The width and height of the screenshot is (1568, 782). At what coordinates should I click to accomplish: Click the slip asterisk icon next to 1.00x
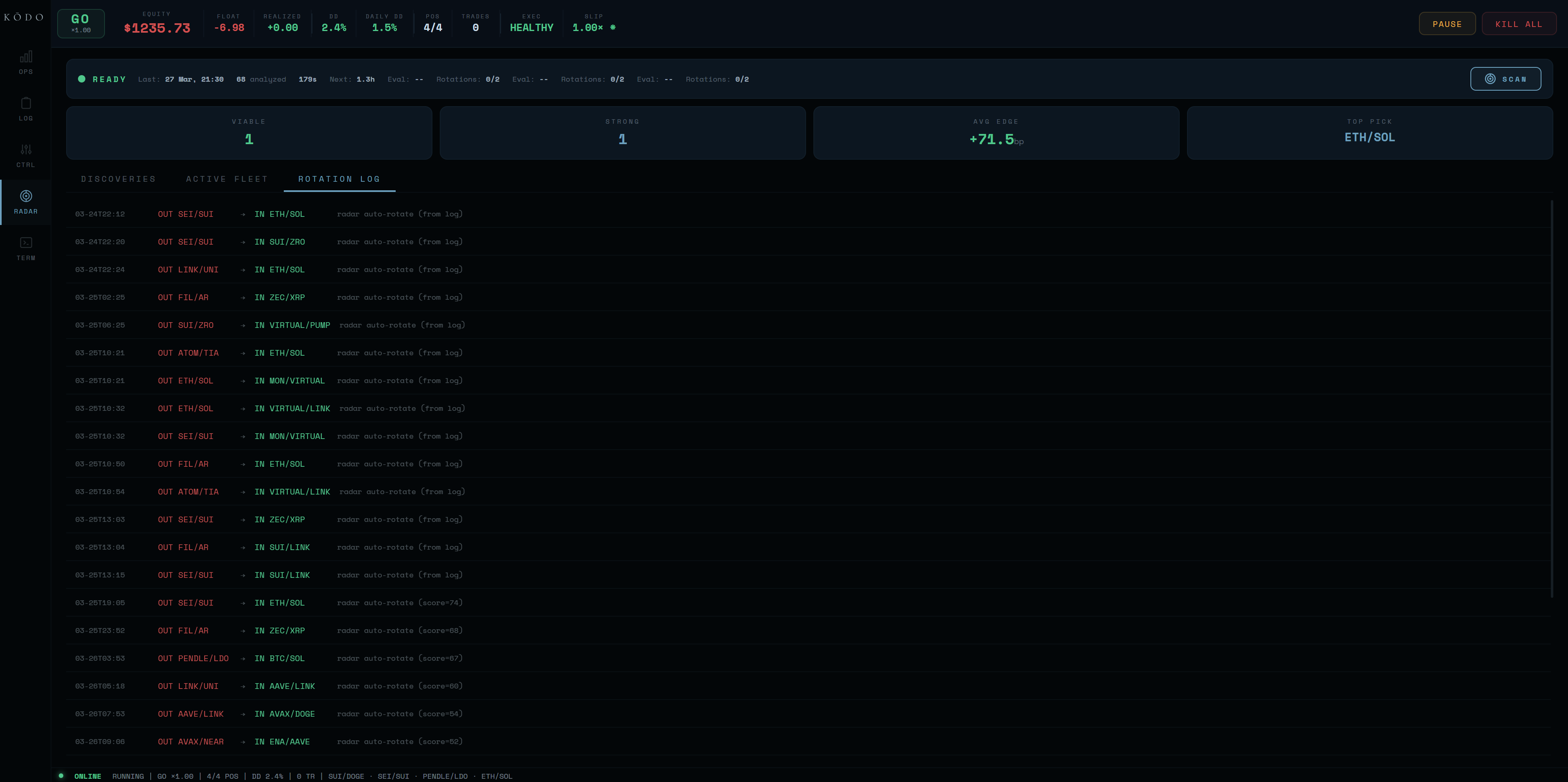pyautogui.click(x=614, y=27)
